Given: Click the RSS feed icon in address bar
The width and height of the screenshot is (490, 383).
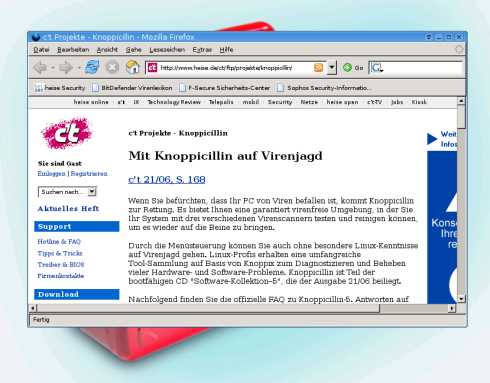Looking at the screenshot, I should 318,68.
